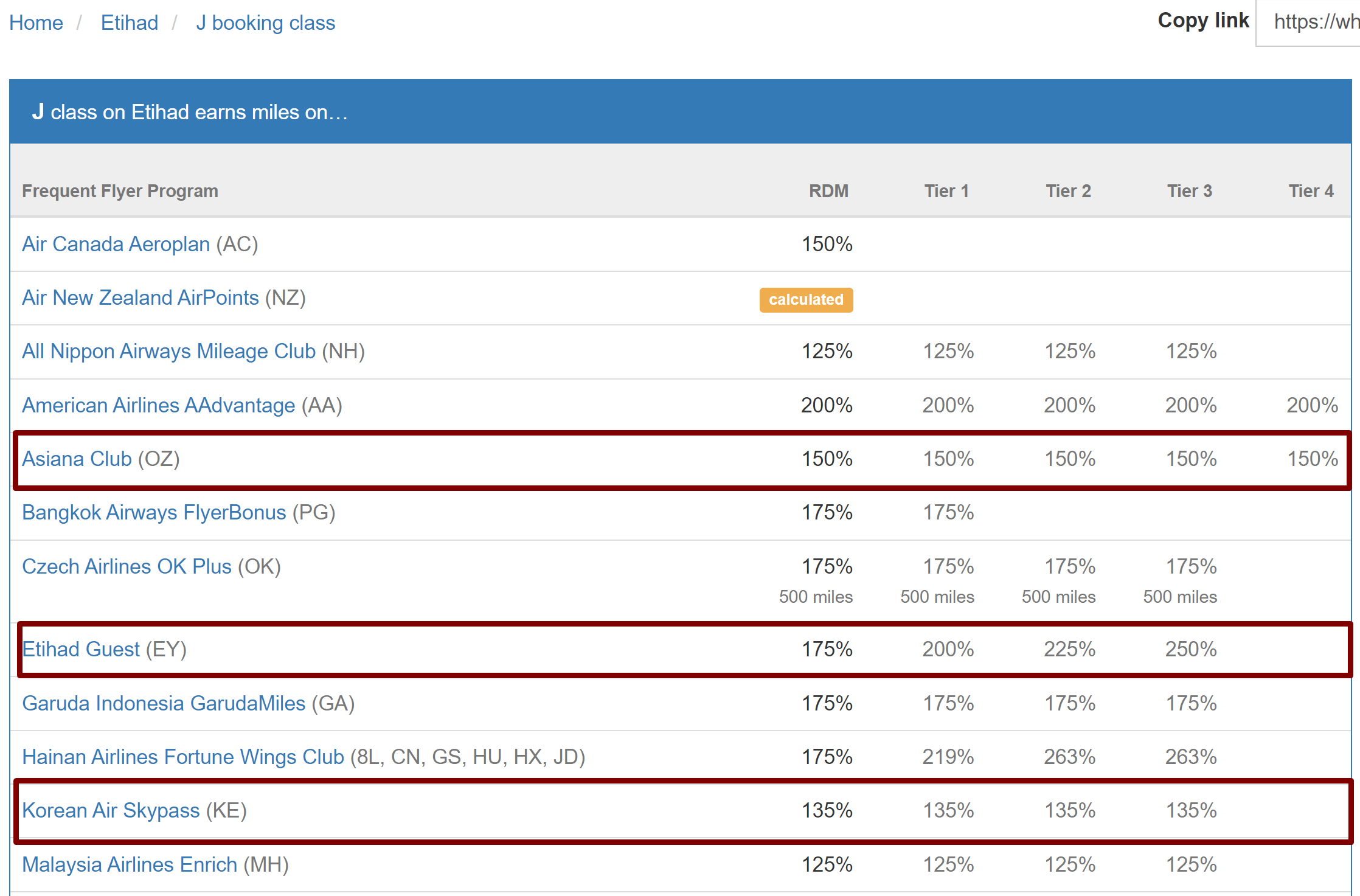Click the Tier 1 column header
Image resolution: width=1360 pixels, height=896 pixels.
[946, 191]
